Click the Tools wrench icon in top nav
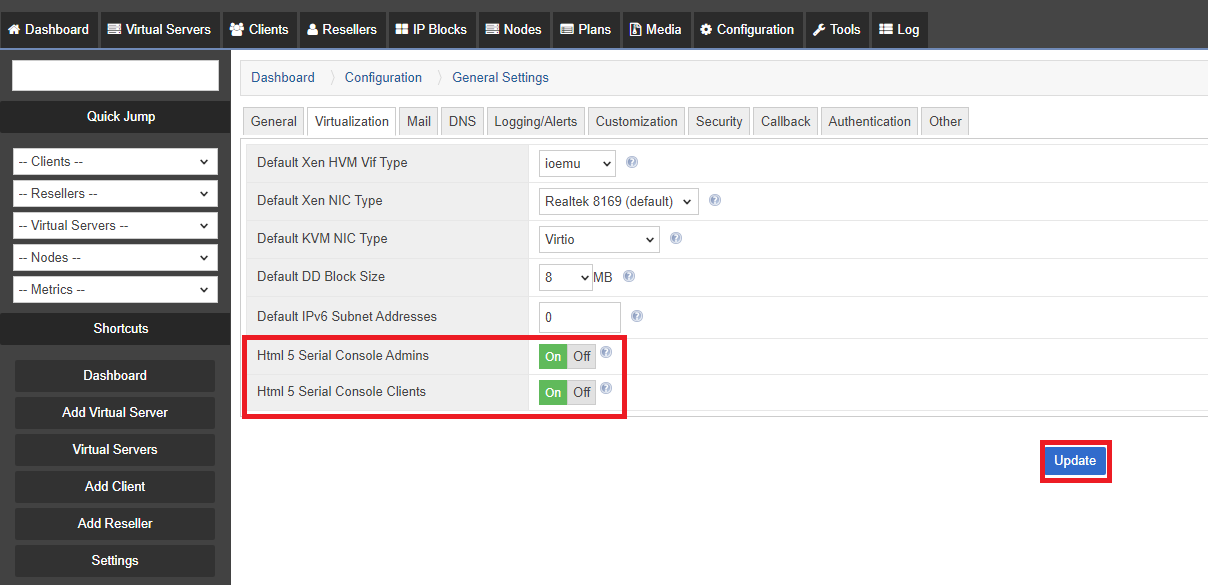Viewport: 1208px width, 585px height. point(819,29)
